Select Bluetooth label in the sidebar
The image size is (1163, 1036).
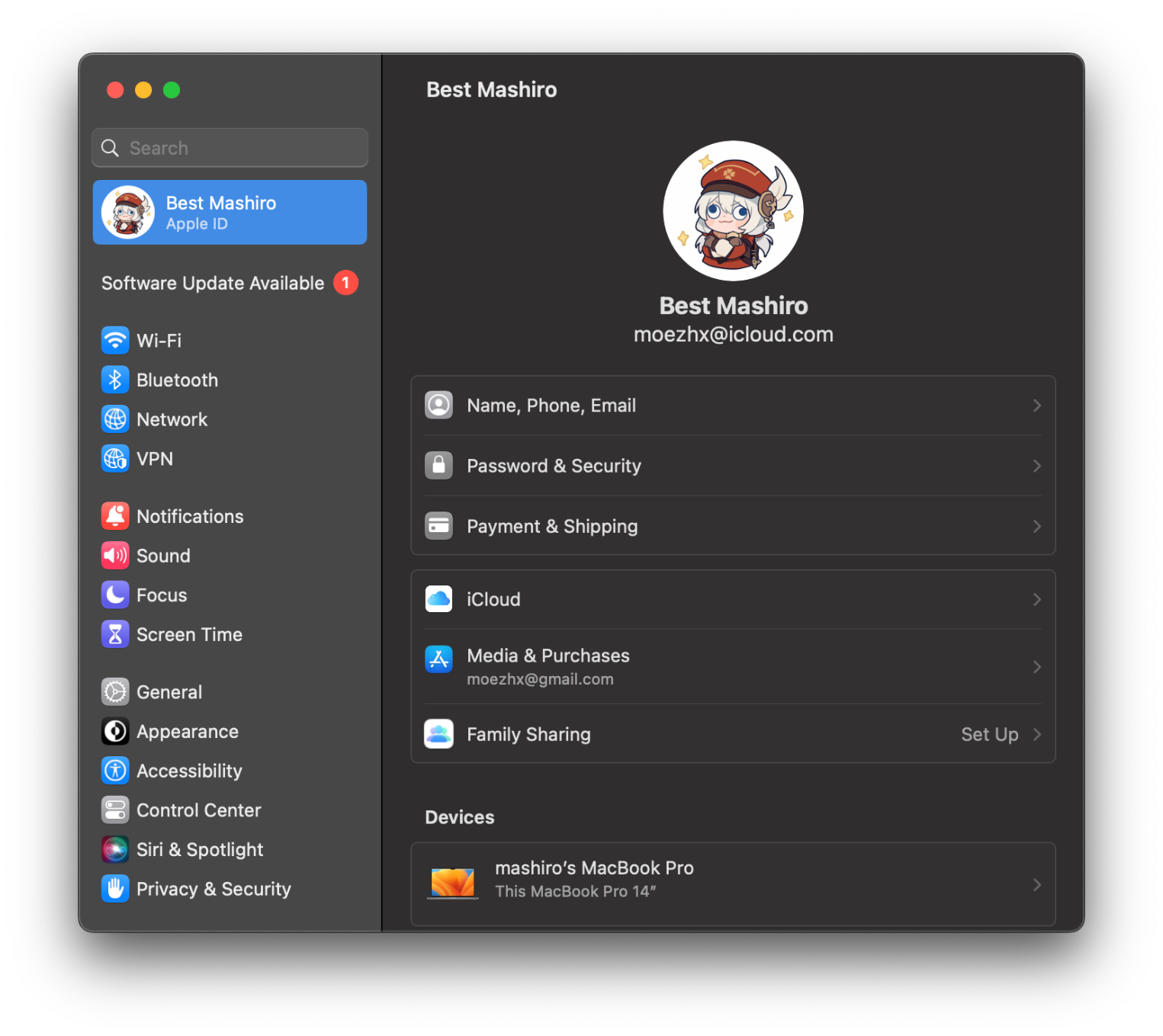(178, 380)
